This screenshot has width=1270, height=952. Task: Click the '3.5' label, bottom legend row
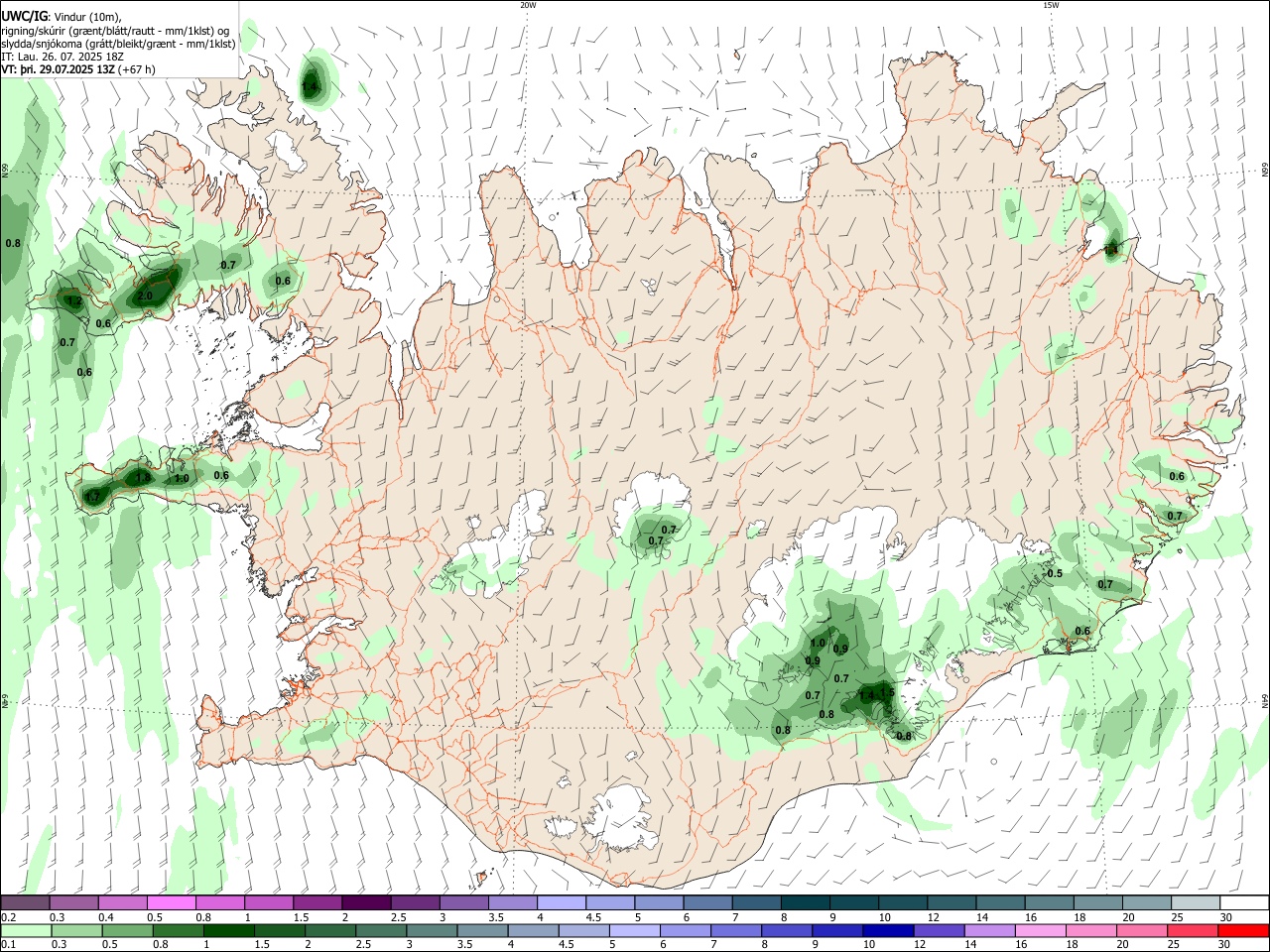coord(463,945)
